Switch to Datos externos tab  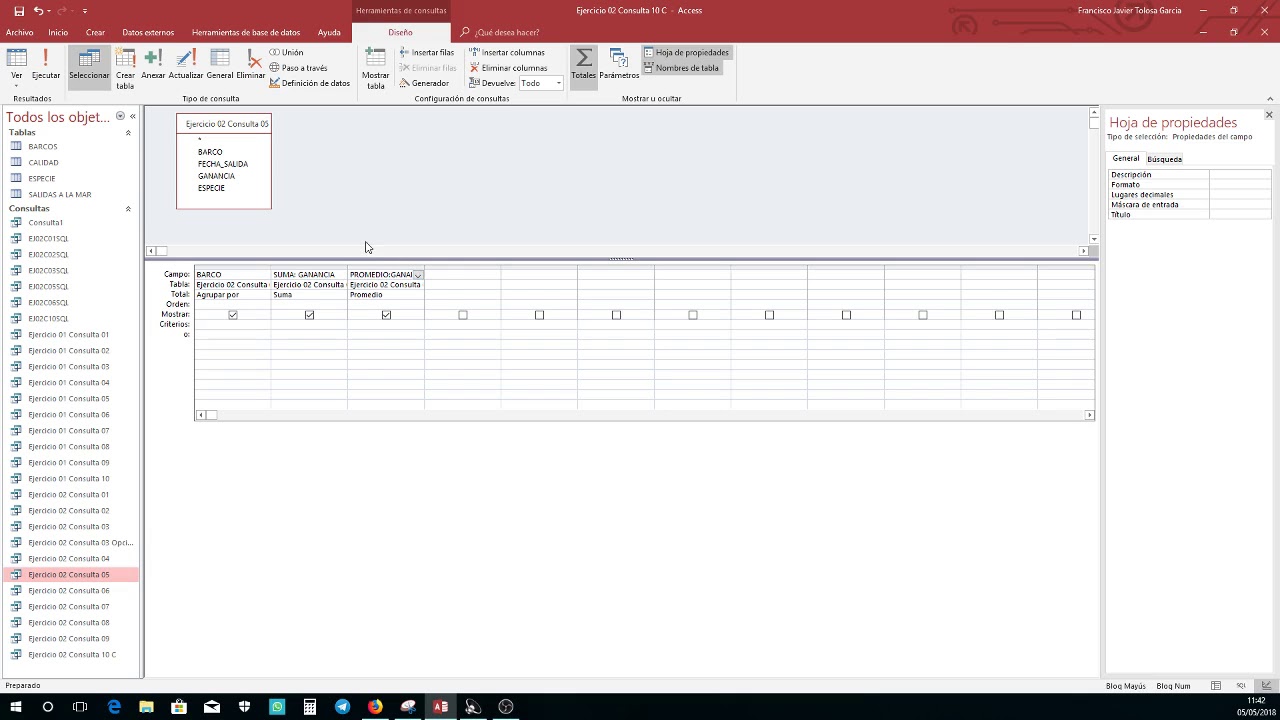148,32
